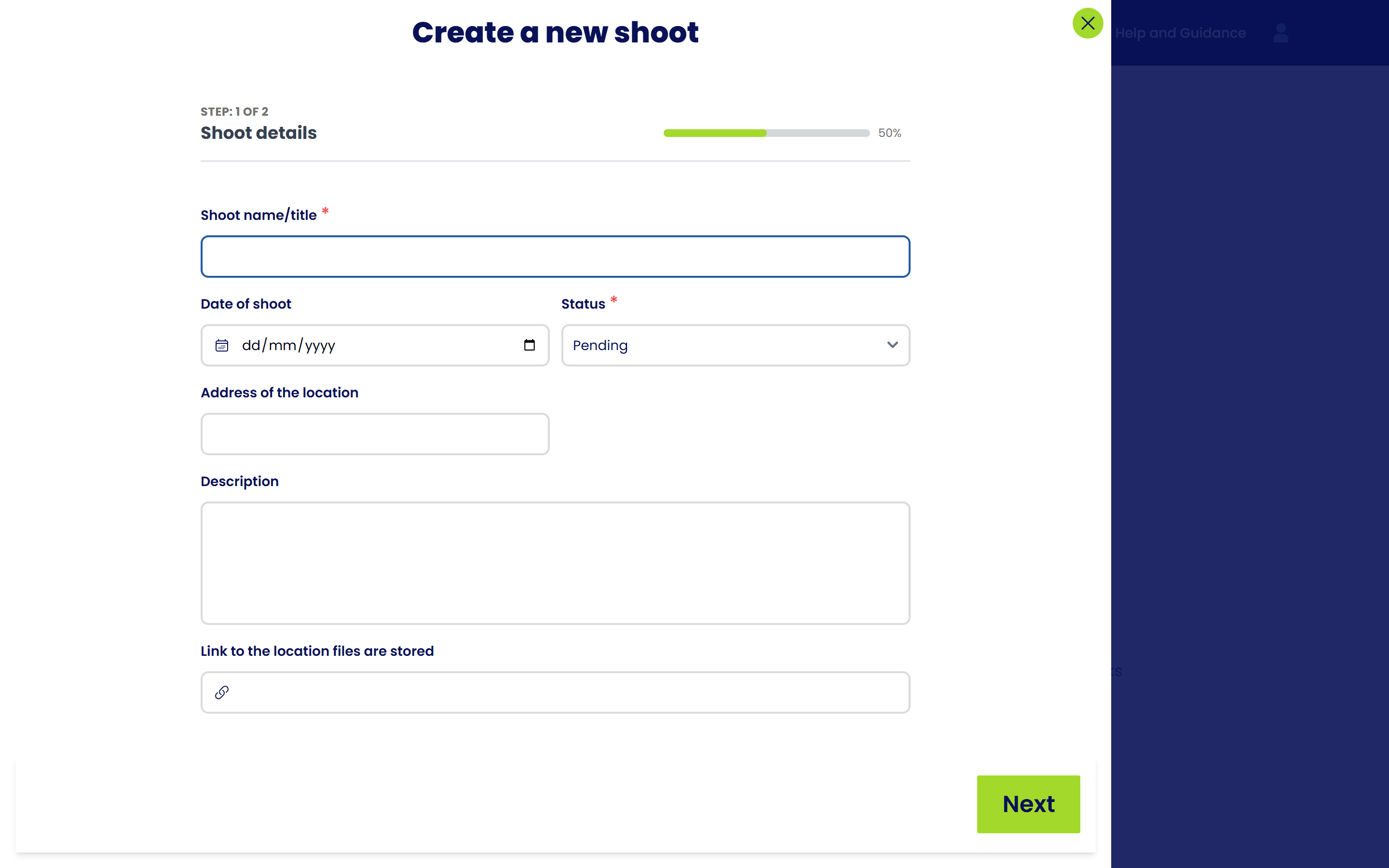Click the Address of the location field

(x=374, y=434)
